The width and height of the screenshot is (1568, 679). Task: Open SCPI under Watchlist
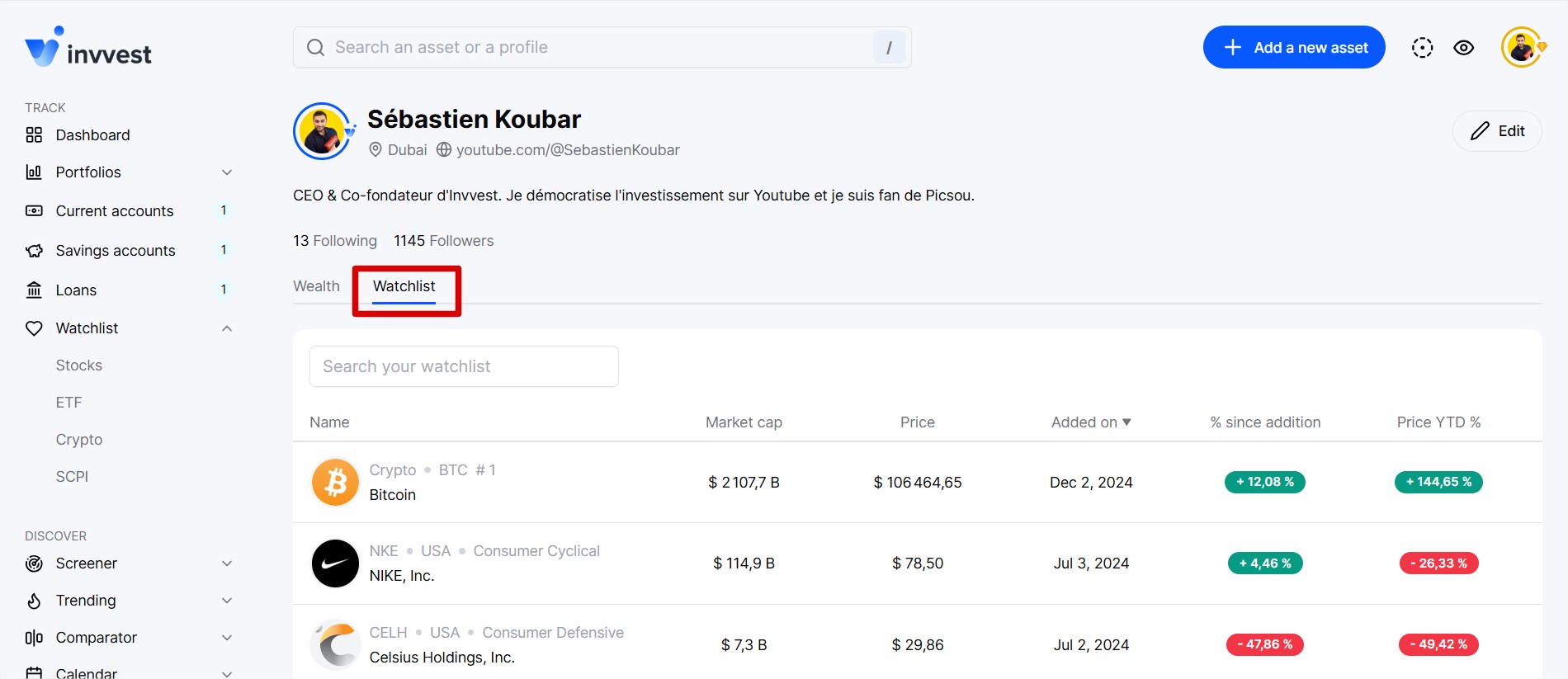[x=72, y=477]
